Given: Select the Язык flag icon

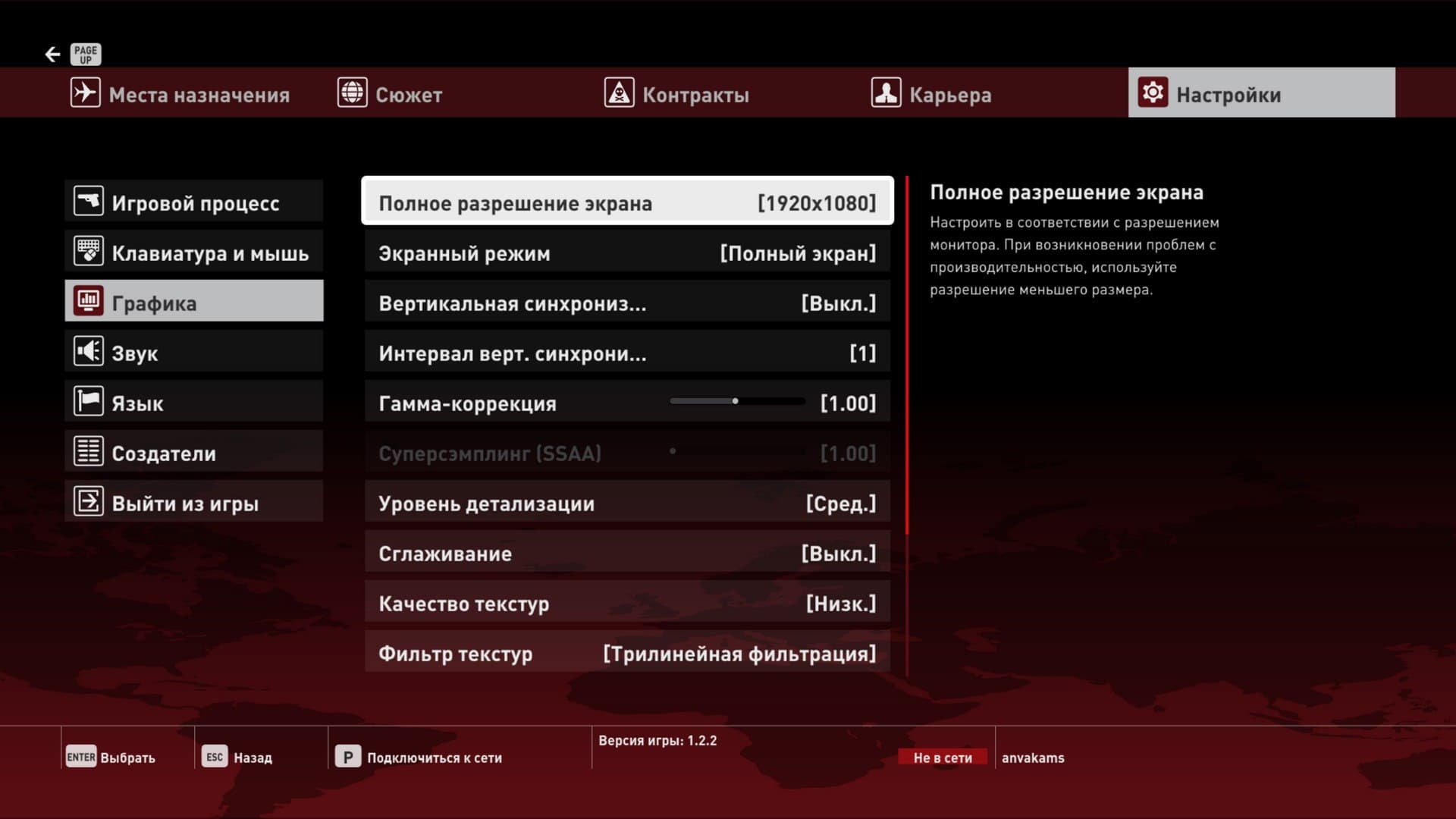Looking at the screenshot, I should pyautogui.click(x=88, y=402).
